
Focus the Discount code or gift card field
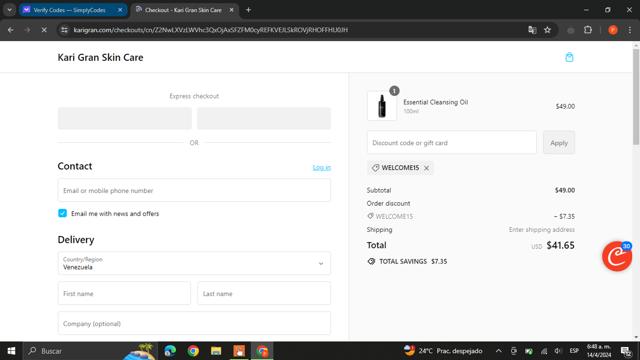(x=451, y=143)
